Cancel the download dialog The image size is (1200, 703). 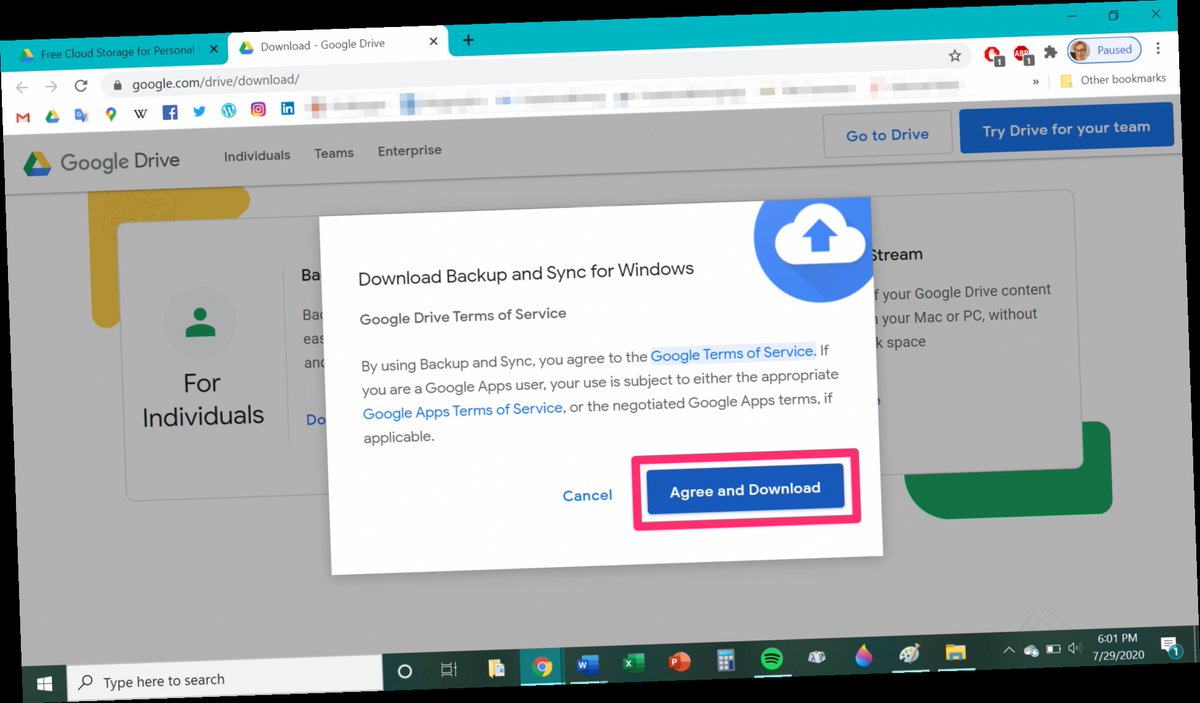tap(587, 496)
